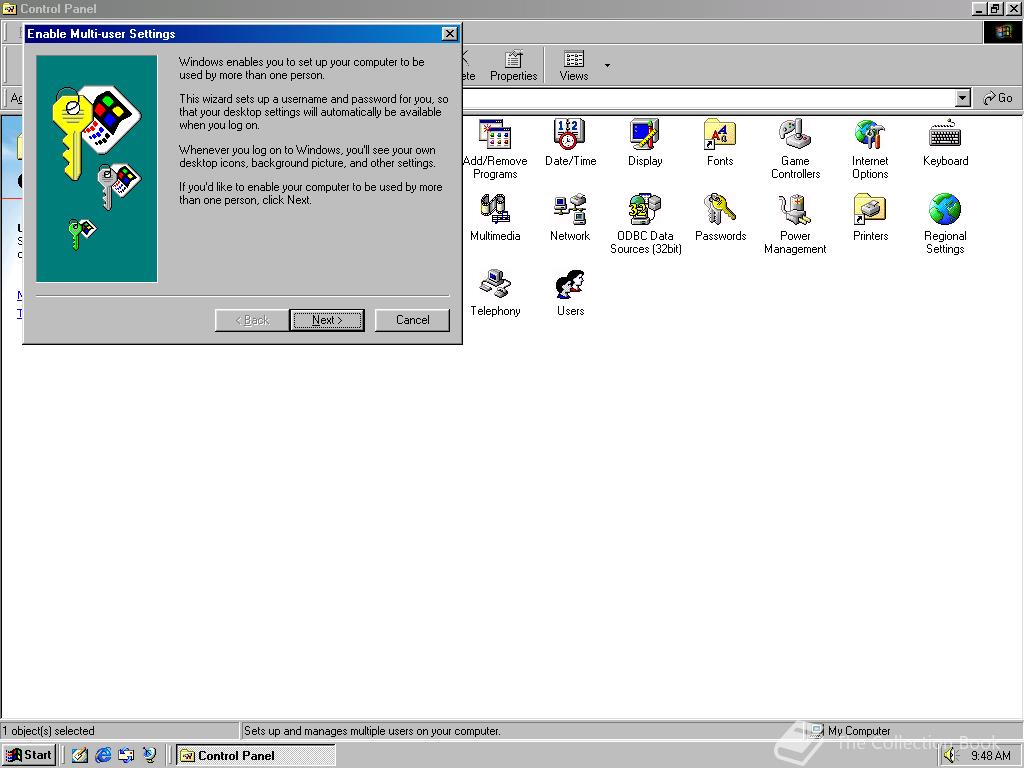The image size is (1024, 768).
Task: Click the '1 object(s) selected' status text
Action: [48, 731]
